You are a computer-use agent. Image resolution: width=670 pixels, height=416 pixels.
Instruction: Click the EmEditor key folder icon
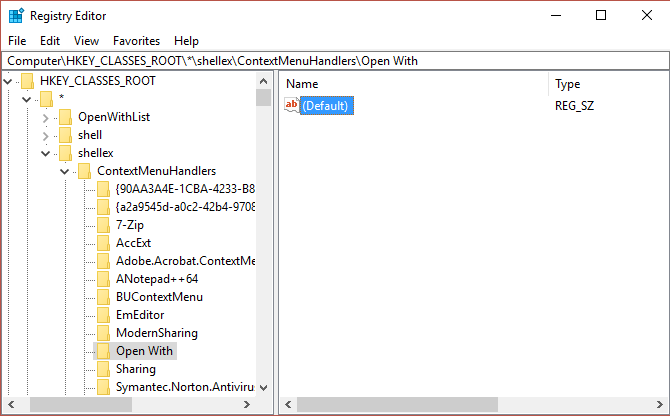103,315
